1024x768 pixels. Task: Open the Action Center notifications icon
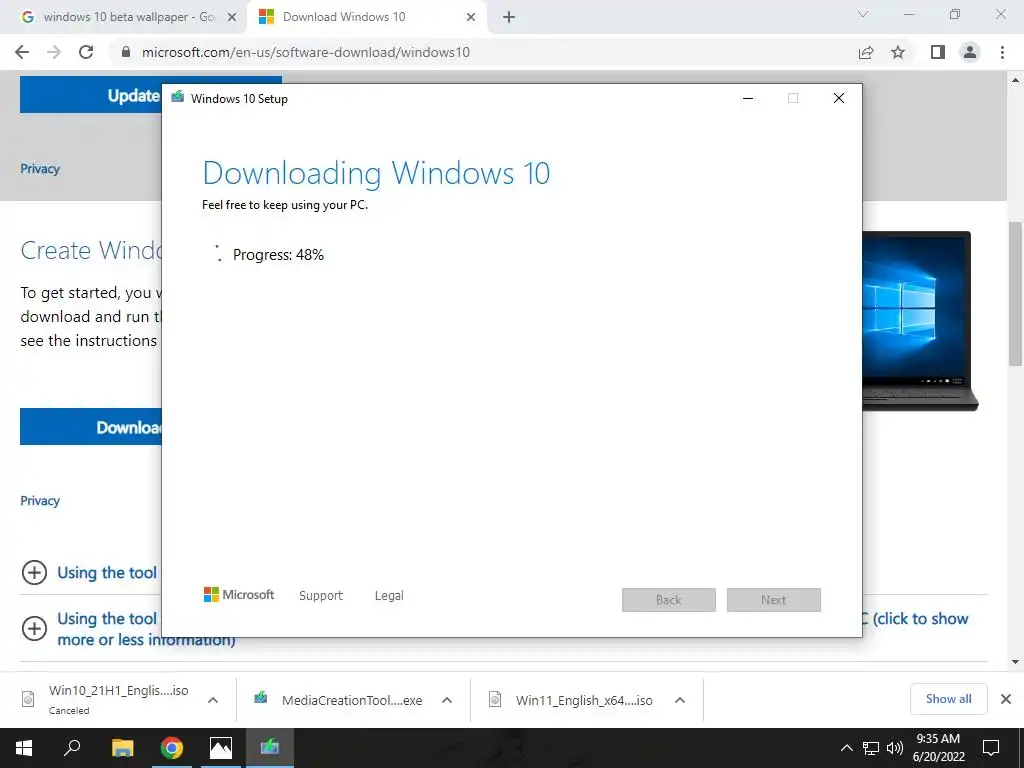click(991, 748)
